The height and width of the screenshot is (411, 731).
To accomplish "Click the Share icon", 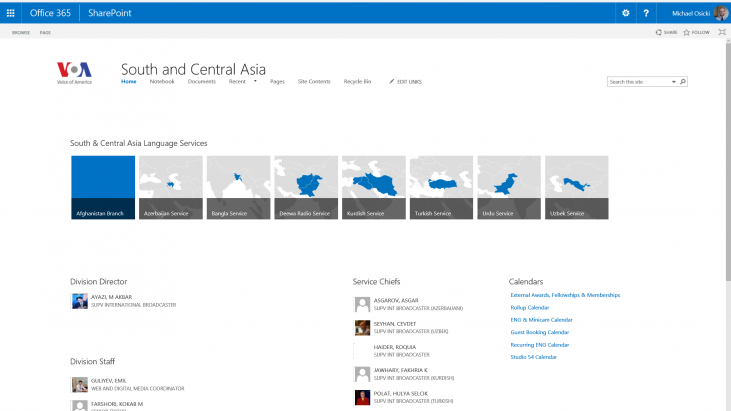I will click(658, 32).
